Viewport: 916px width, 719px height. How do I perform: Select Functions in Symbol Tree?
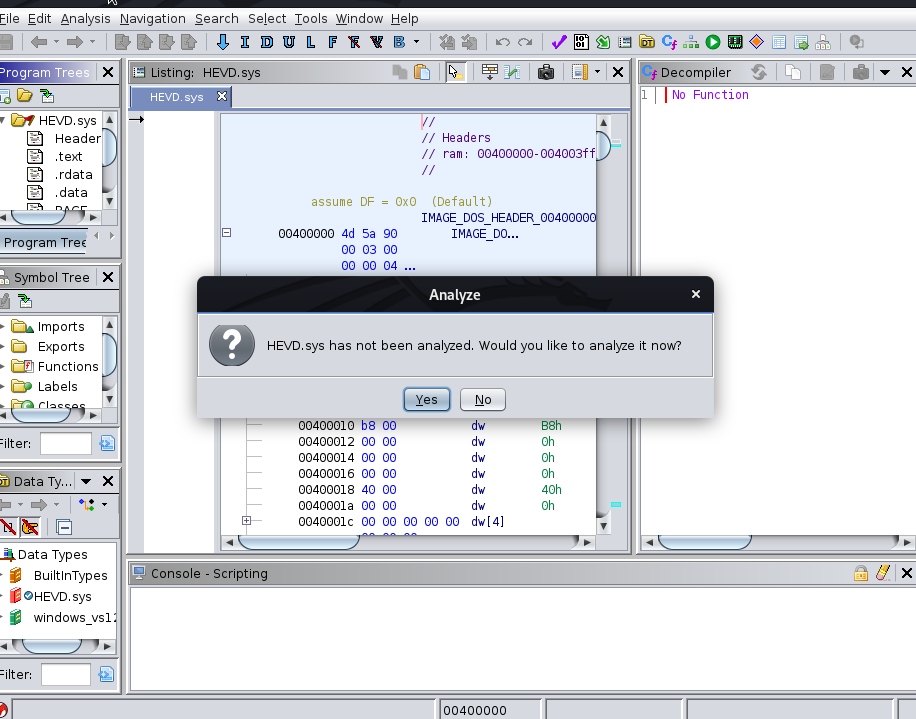tap(68, 367)
